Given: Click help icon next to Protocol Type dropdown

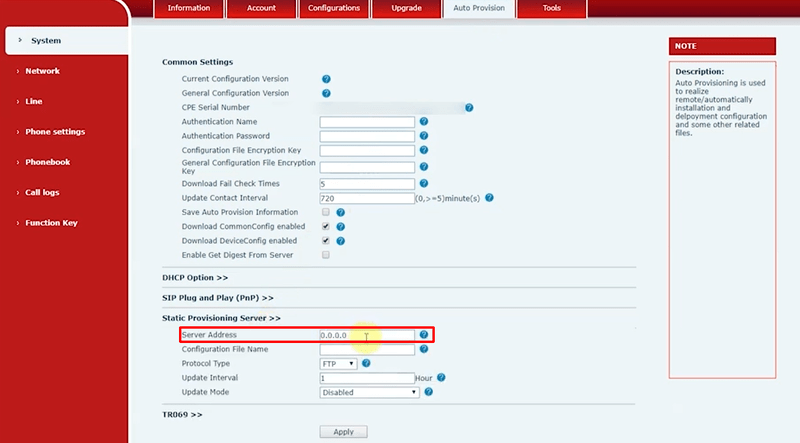Looking at the screenshot, I should coord(366,364).
